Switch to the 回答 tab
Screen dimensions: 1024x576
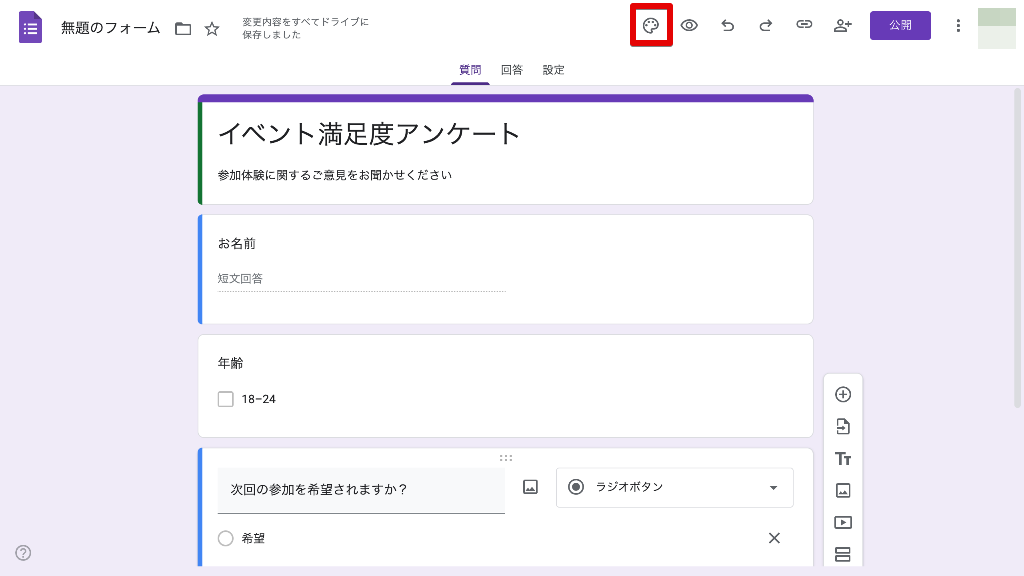tap(512, 70)
